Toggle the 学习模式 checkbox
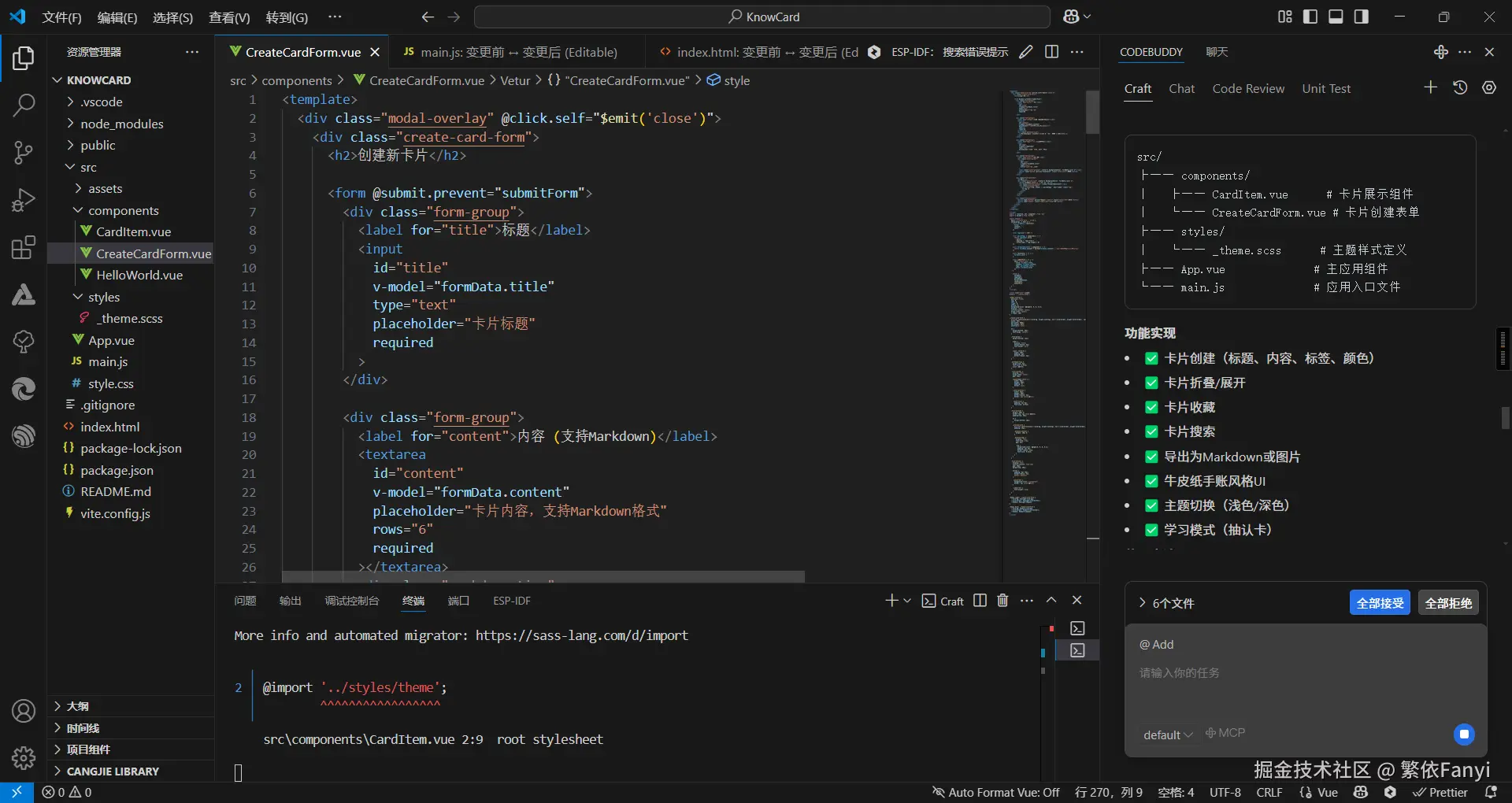The width and height of the screenshot is (1512, 803). click(1151, 531)
